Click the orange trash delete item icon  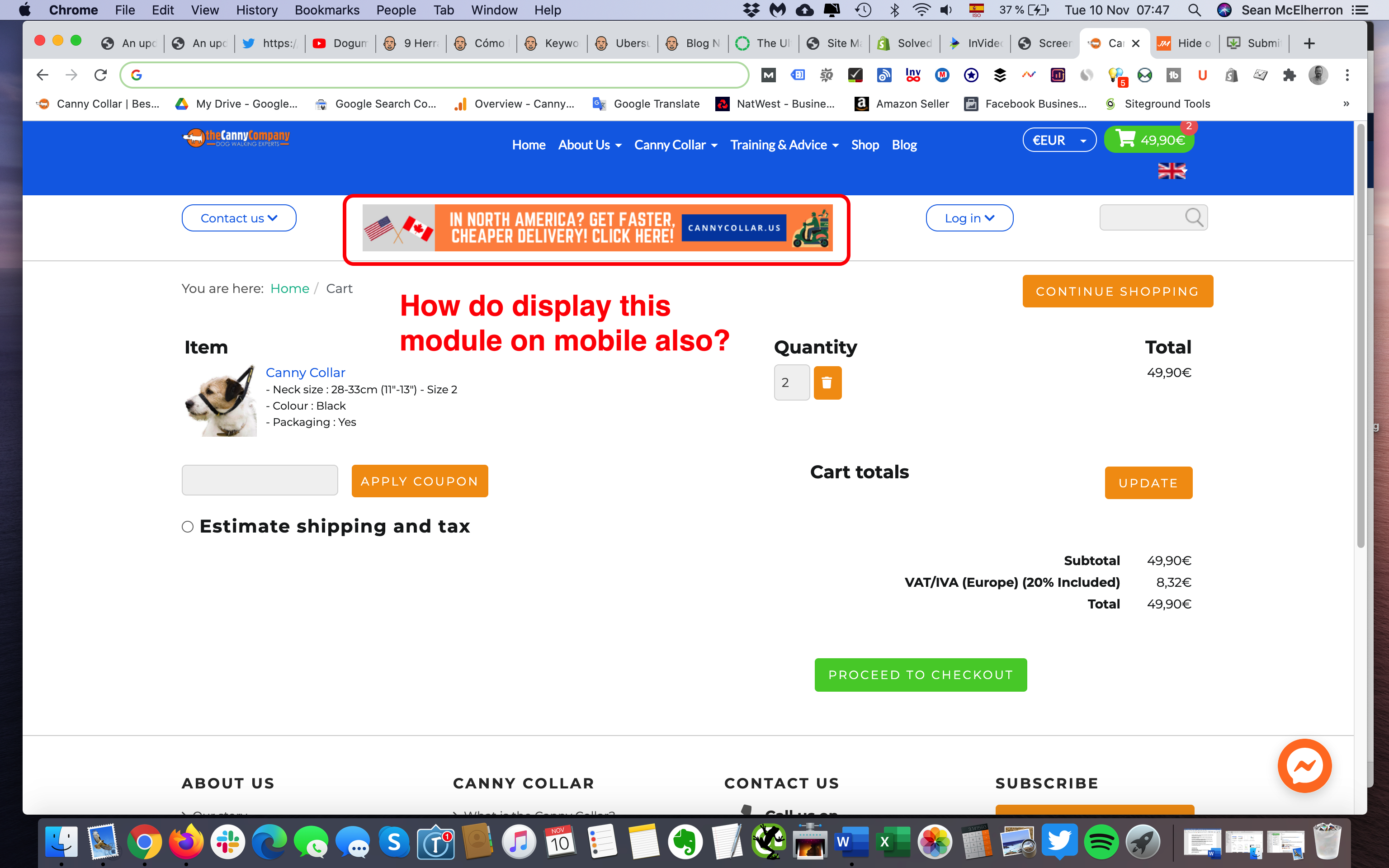pos(827,382)
